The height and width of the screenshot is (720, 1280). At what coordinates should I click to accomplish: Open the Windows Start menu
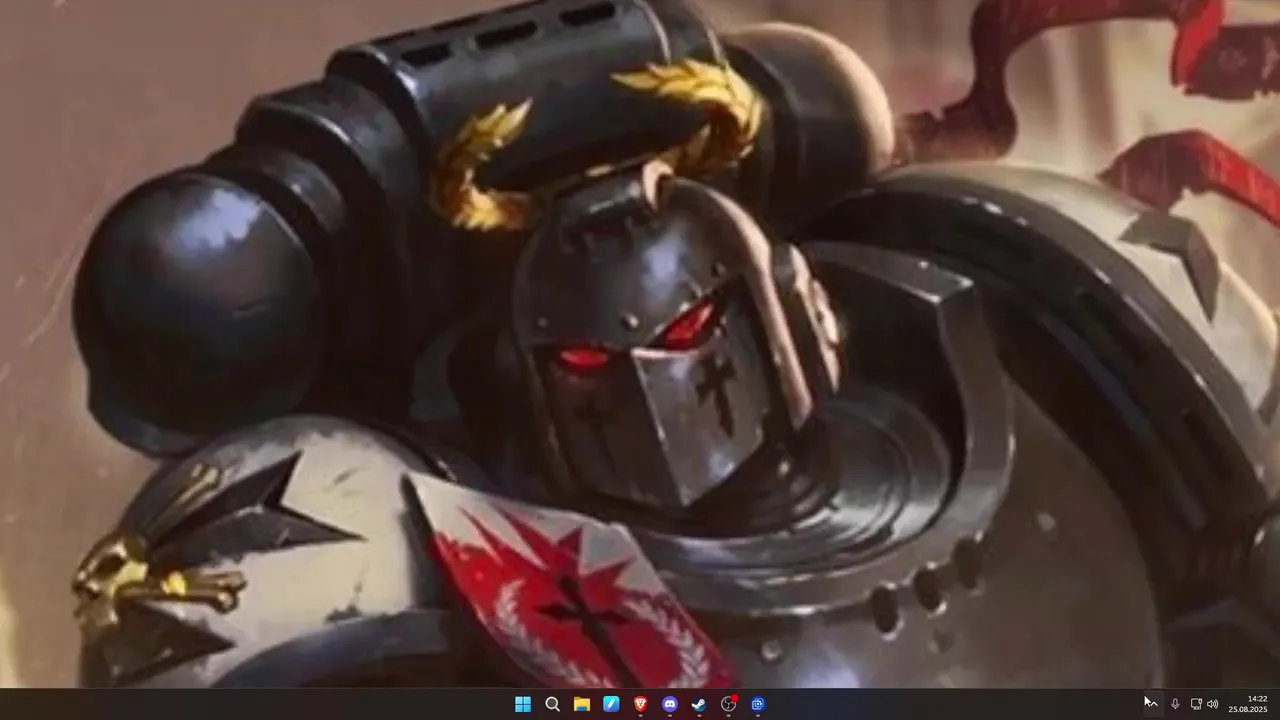pos(522,704)
